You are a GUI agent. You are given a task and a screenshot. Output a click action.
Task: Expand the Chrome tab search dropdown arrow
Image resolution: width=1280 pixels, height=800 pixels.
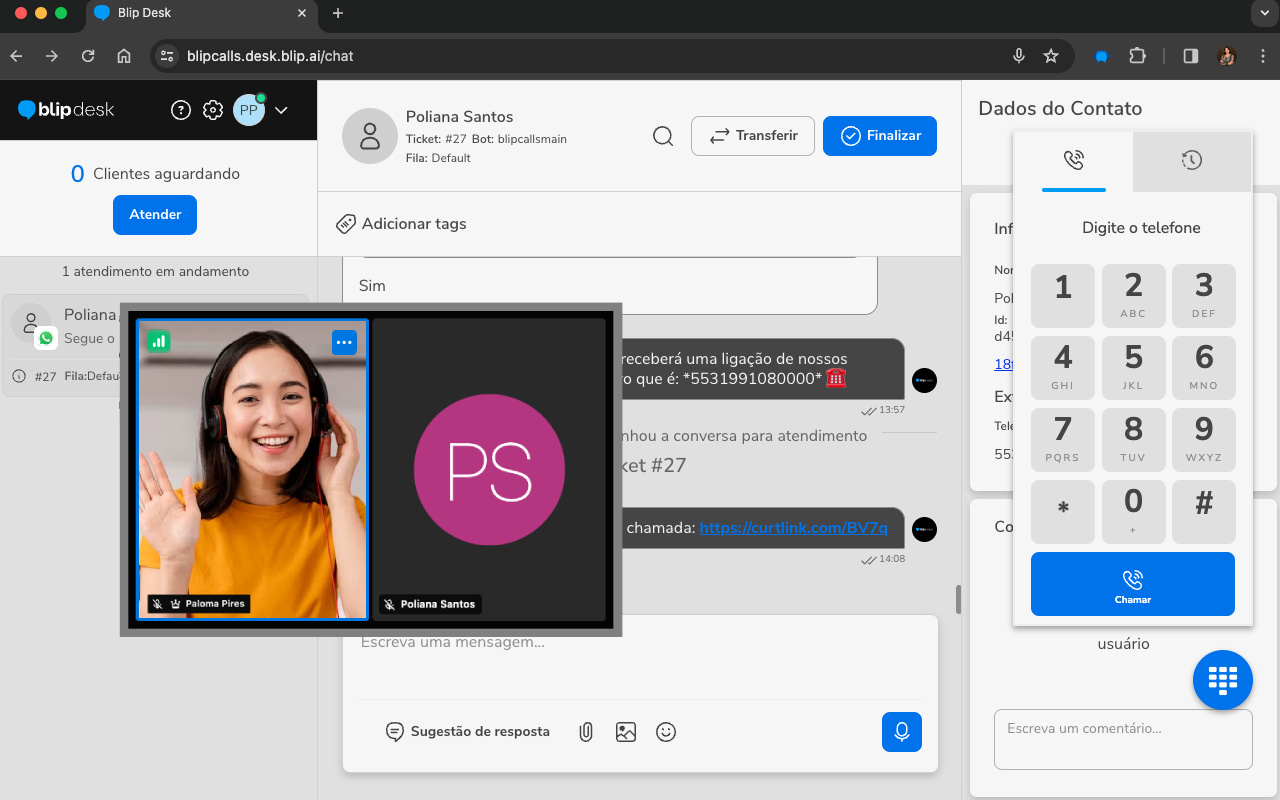(x=1264, y=13)
